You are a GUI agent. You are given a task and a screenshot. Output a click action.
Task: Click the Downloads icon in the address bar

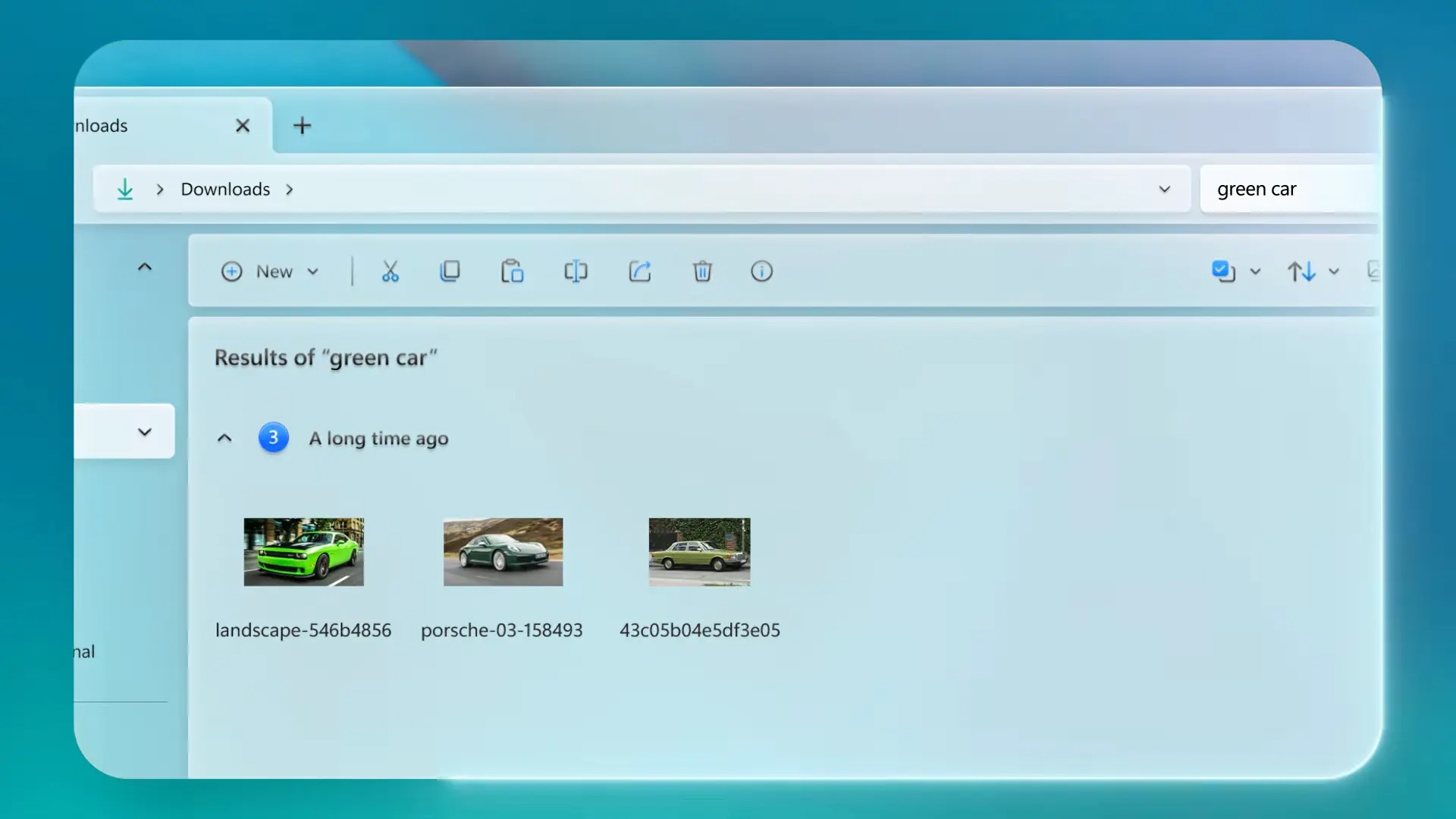tap(125, 189)
